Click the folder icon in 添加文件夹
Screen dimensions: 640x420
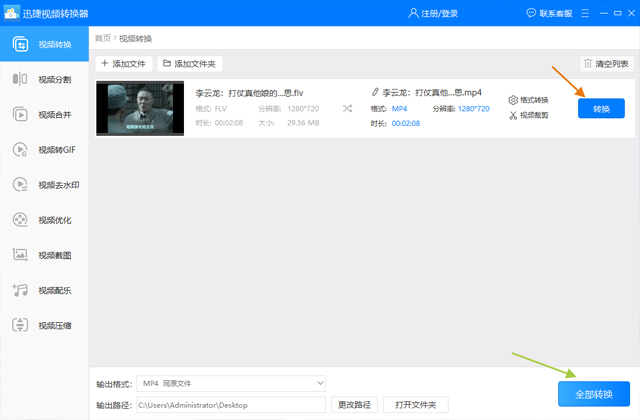(167, 63)
